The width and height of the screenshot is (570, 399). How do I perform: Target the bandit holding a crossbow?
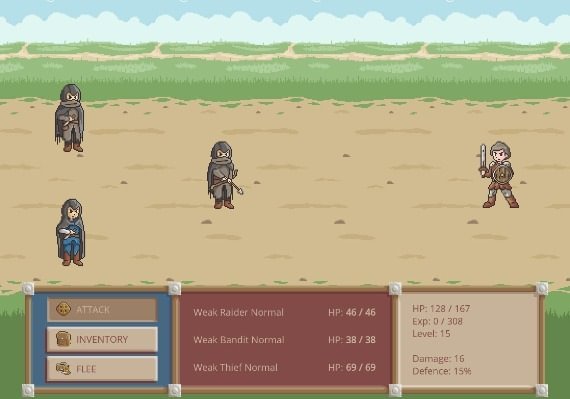point(224,175)
